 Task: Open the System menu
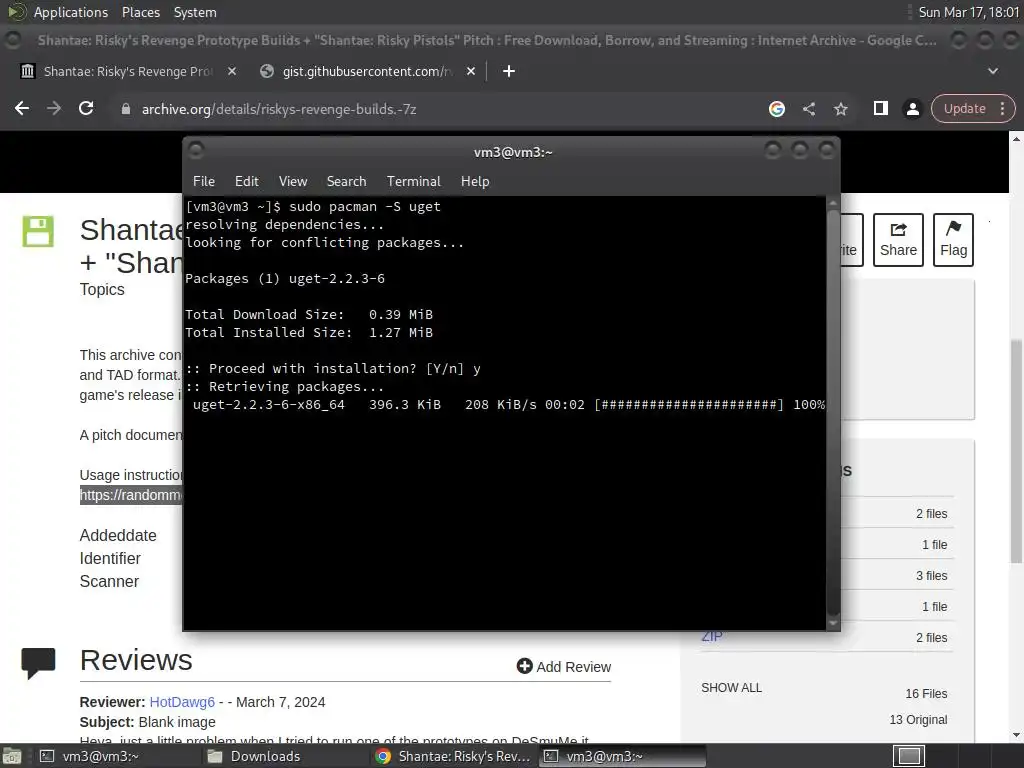tap(195, 12)
